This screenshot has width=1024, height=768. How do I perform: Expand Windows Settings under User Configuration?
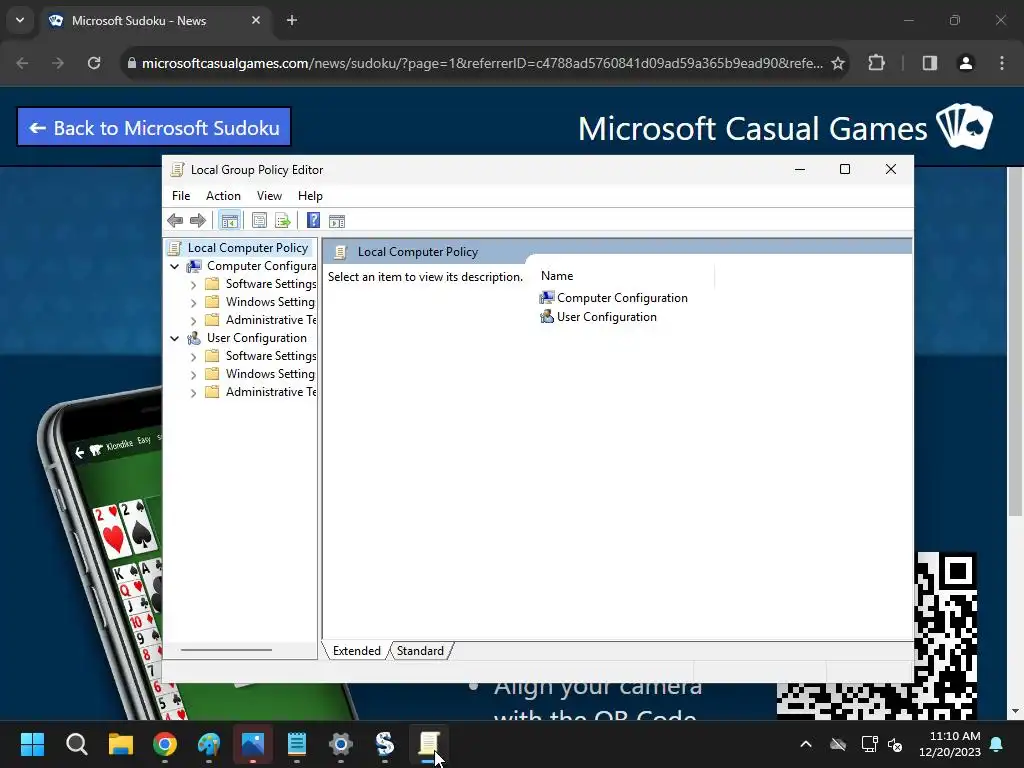(193, 375)
